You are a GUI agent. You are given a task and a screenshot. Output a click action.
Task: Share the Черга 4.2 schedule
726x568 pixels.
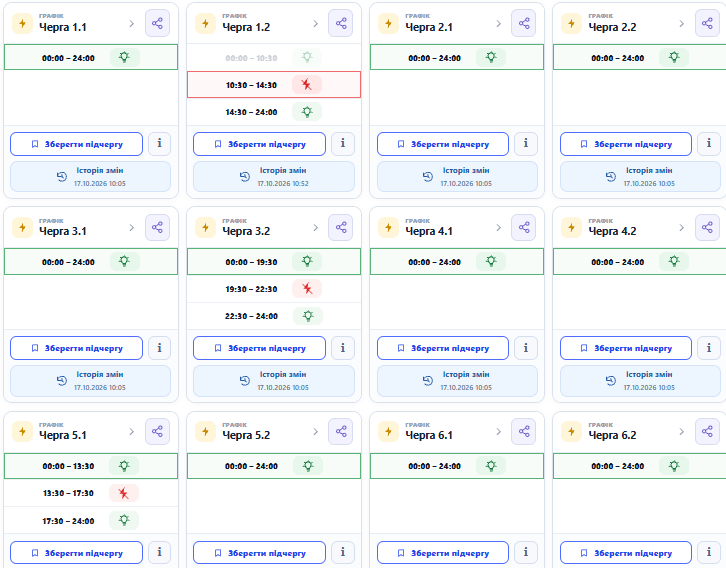click(707, 227)
